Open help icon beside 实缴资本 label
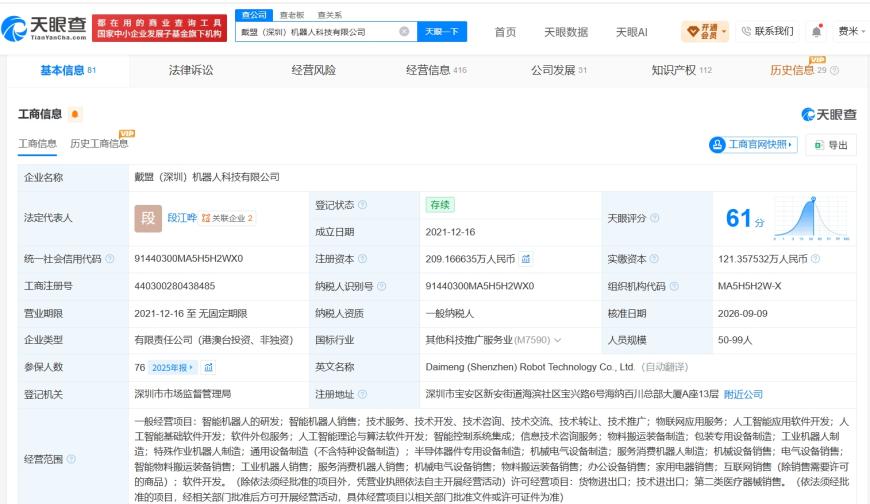This screenshot has height=504, width=870. 654,259
